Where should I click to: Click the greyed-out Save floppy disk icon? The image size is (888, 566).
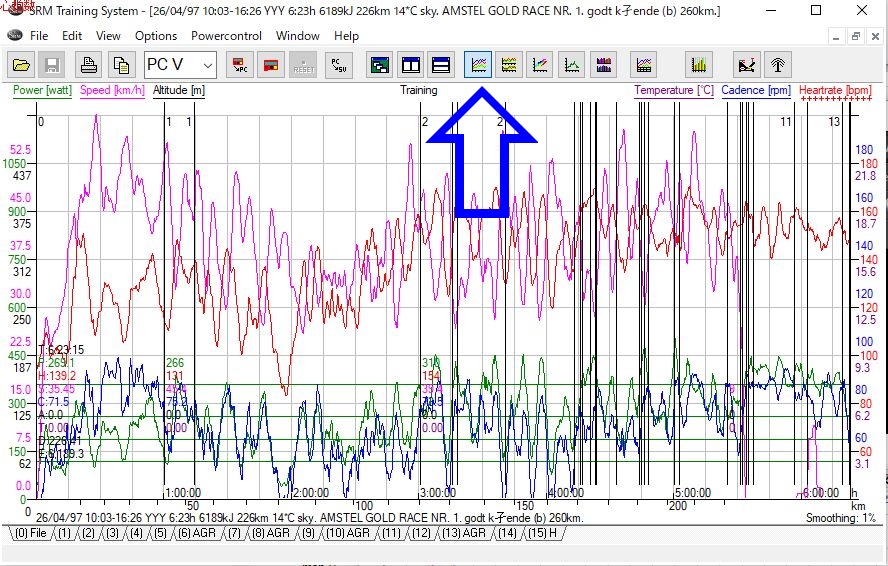pos(52,65)
